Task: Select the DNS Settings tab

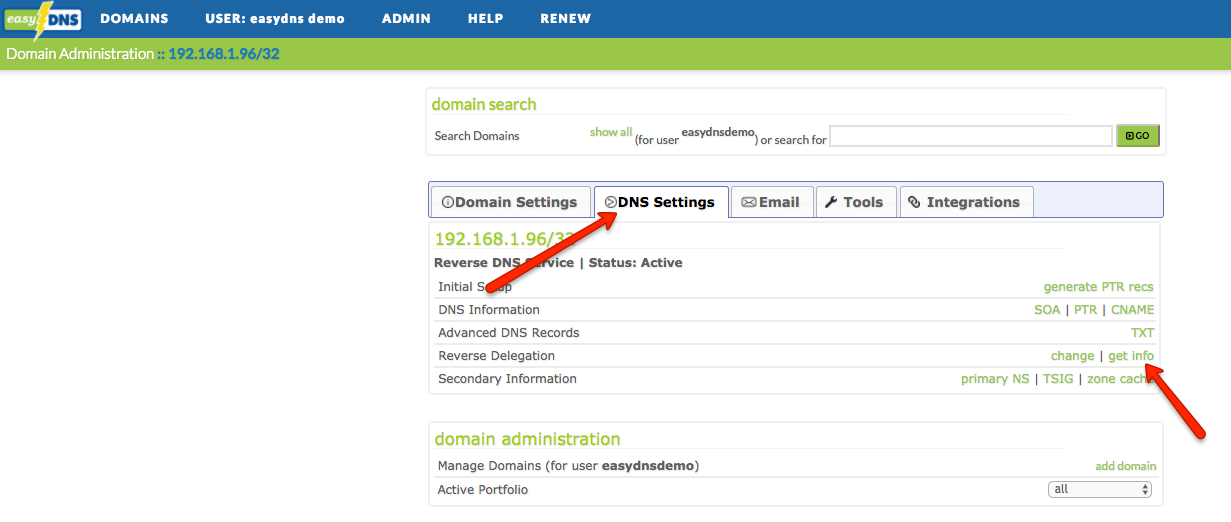Action: tap(660, 202)
